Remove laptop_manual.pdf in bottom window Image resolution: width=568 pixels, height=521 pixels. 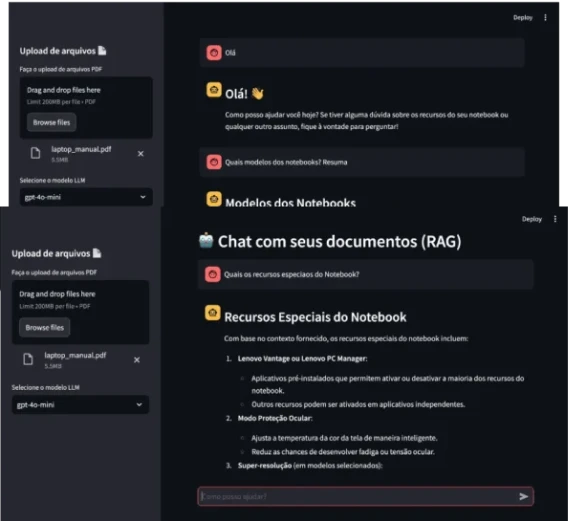pos(137,360)
